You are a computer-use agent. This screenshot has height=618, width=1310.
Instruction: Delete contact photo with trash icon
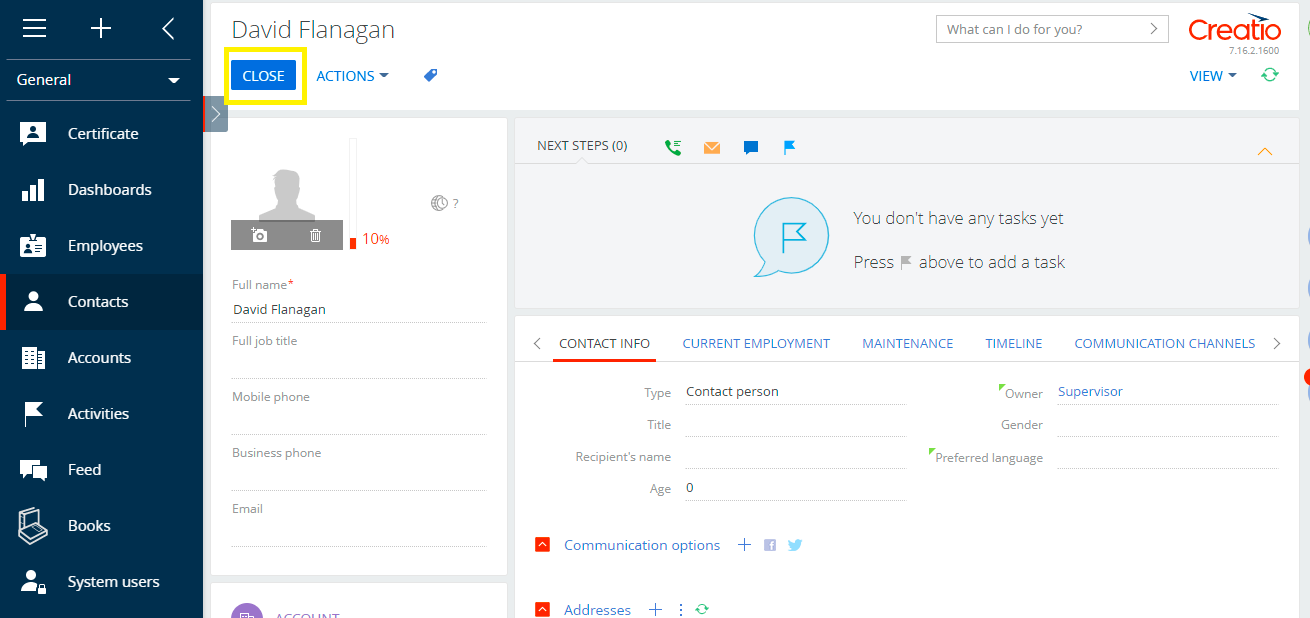[315, 236]
